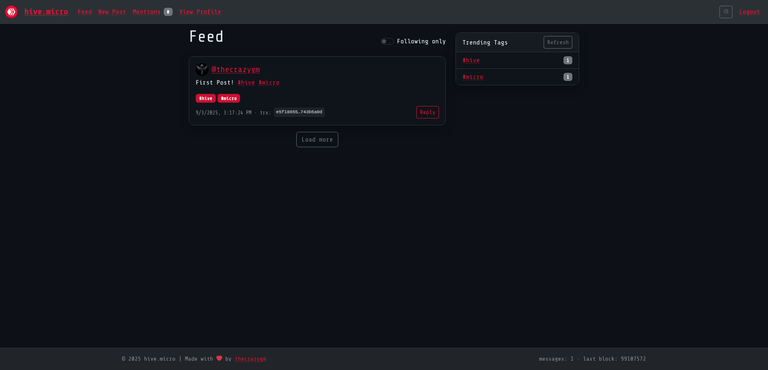Click the #hive trending count badge
This screenshot has width=768, height=370.
[x=568, y=60]
